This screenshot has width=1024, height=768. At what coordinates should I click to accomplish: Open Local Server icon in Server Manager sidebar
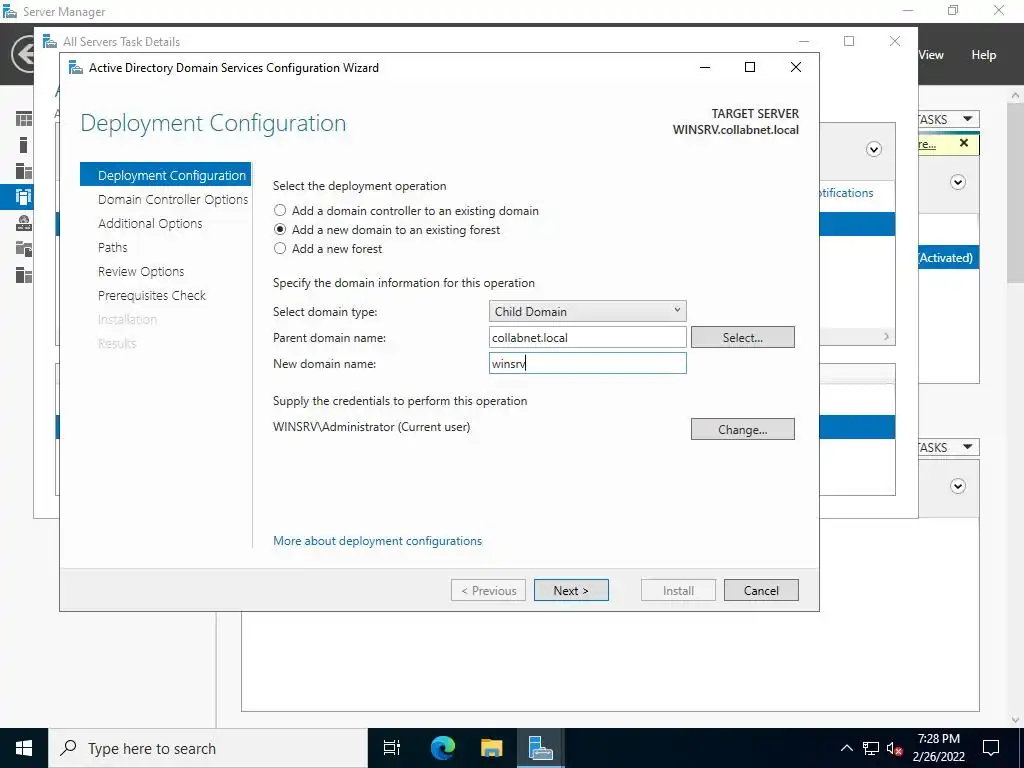pyautogui.click(x=24, y=144)
